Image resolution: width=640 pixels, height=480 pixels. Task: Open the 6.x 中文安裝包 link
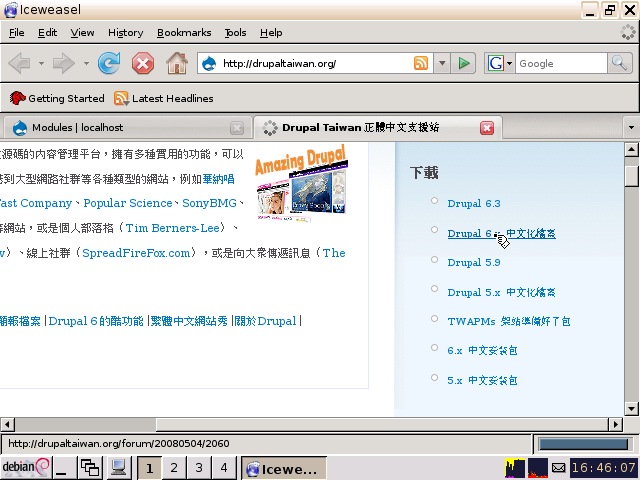tap(482, 351)
